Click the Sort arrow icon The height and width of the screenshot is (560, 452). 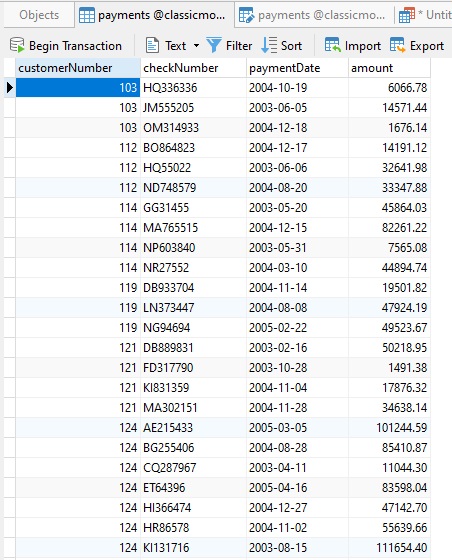pyautogui.click(x=269, y=45)
